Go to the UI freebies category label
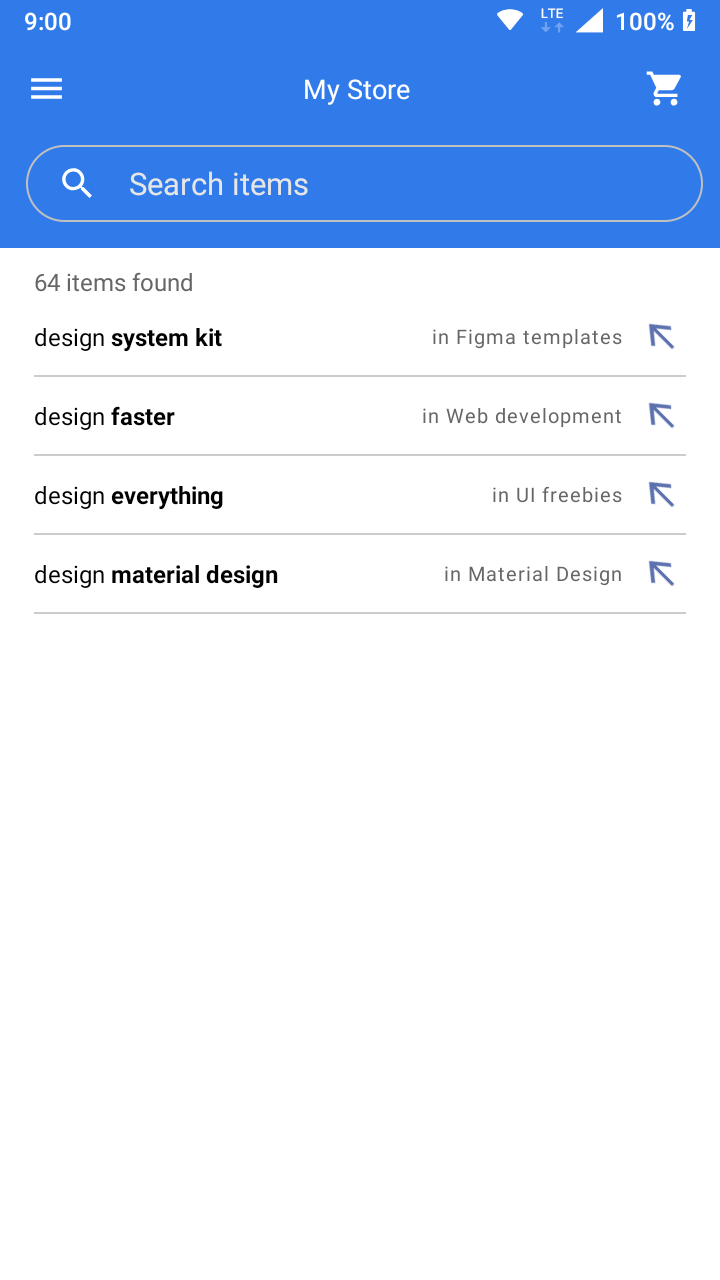The width and height of the screenshot is (720, 1280). 557,496
